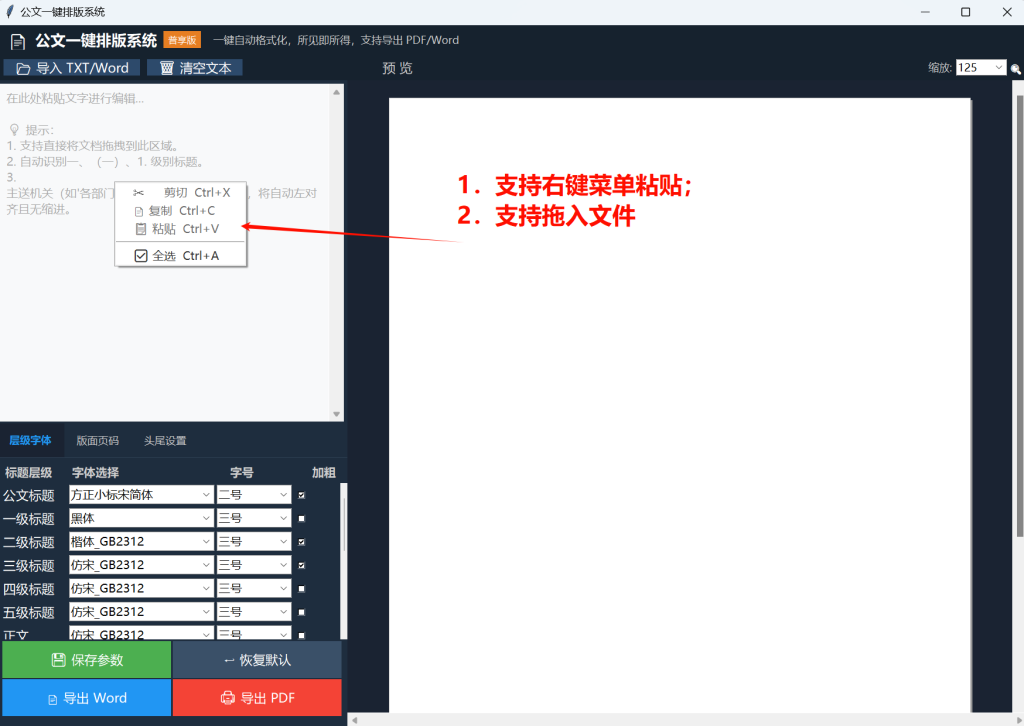This screenshot has height=726, width=1024.
Task: Click the text editor scroll-up arrow
Action: 336,93
